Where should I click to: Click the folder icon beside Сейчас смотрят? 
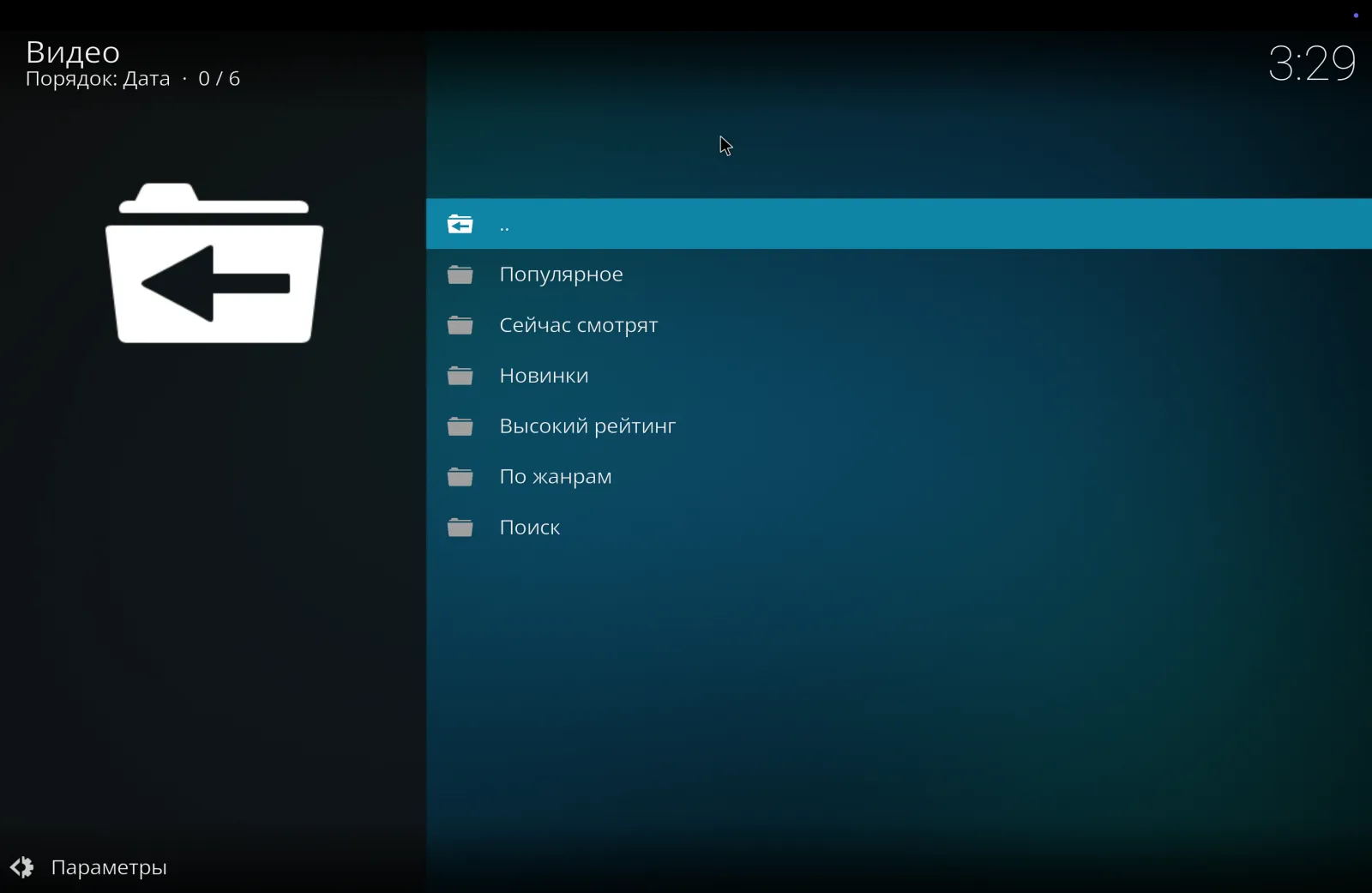[x=460, y=325]
